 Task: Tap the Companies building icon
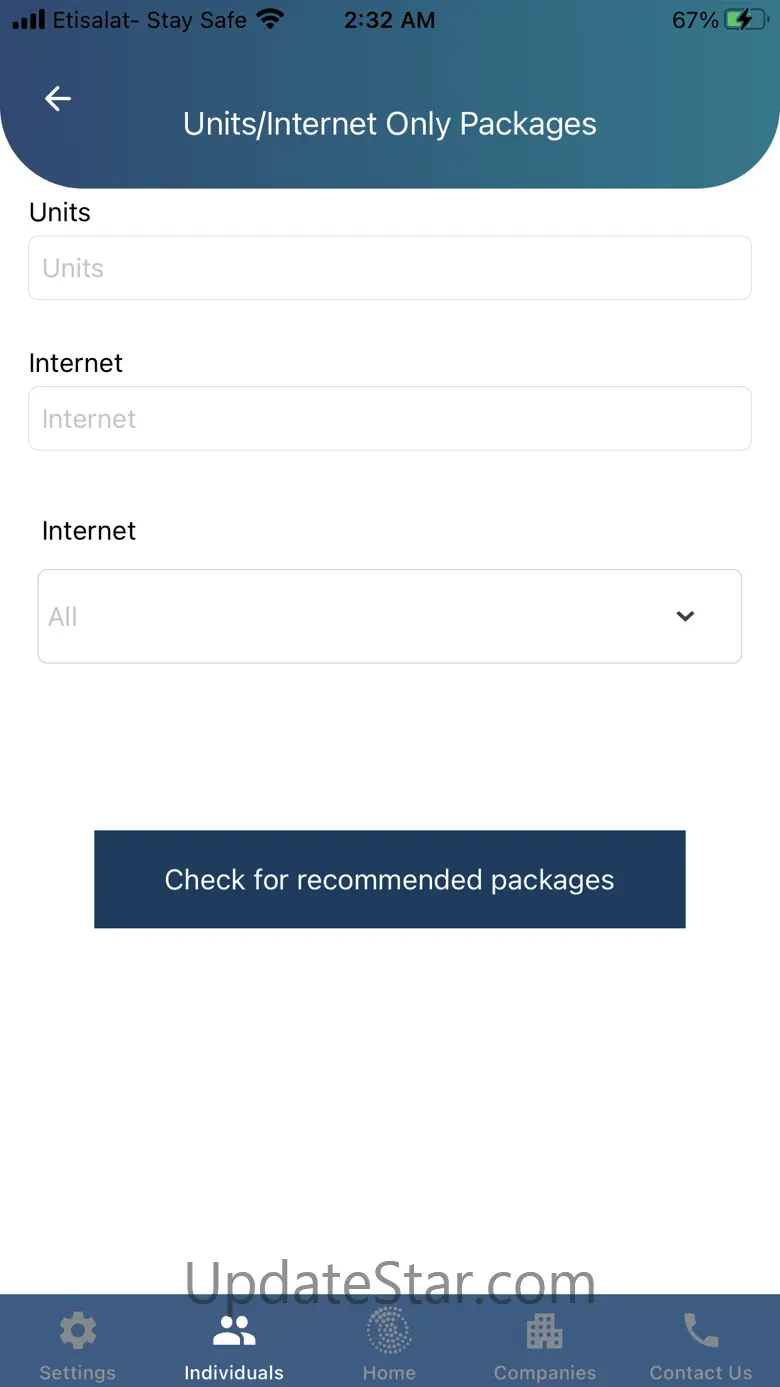545,1331
